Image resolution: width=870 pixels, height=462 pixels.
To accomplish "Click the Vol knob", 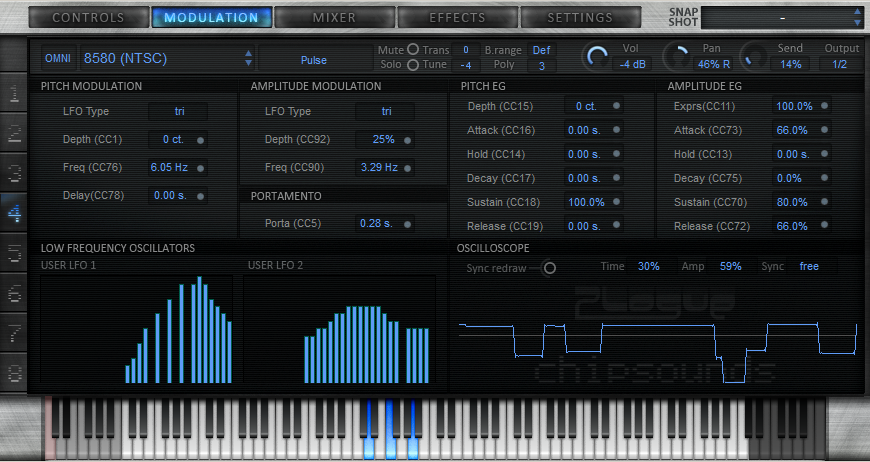I will click(x=597, y=57).
